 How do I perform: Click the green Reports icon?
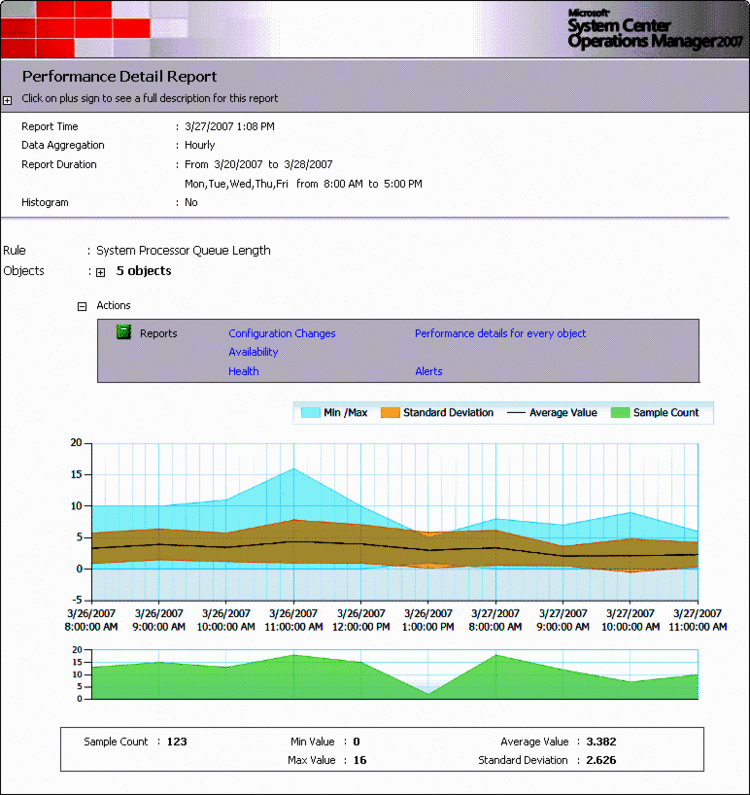tap(123, 333)
